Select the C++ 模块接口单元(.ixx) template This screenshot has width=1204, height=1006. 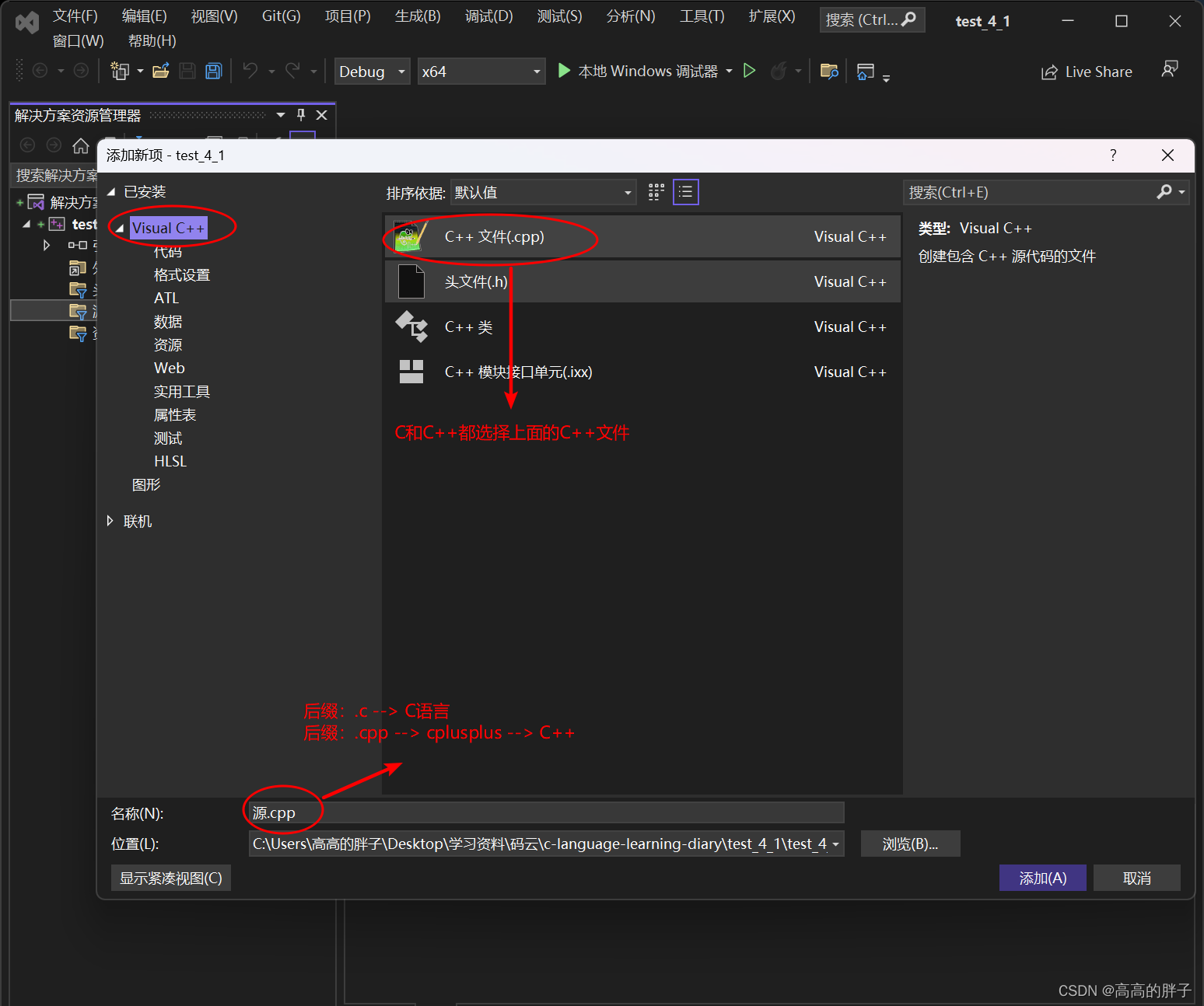[642, 372]
